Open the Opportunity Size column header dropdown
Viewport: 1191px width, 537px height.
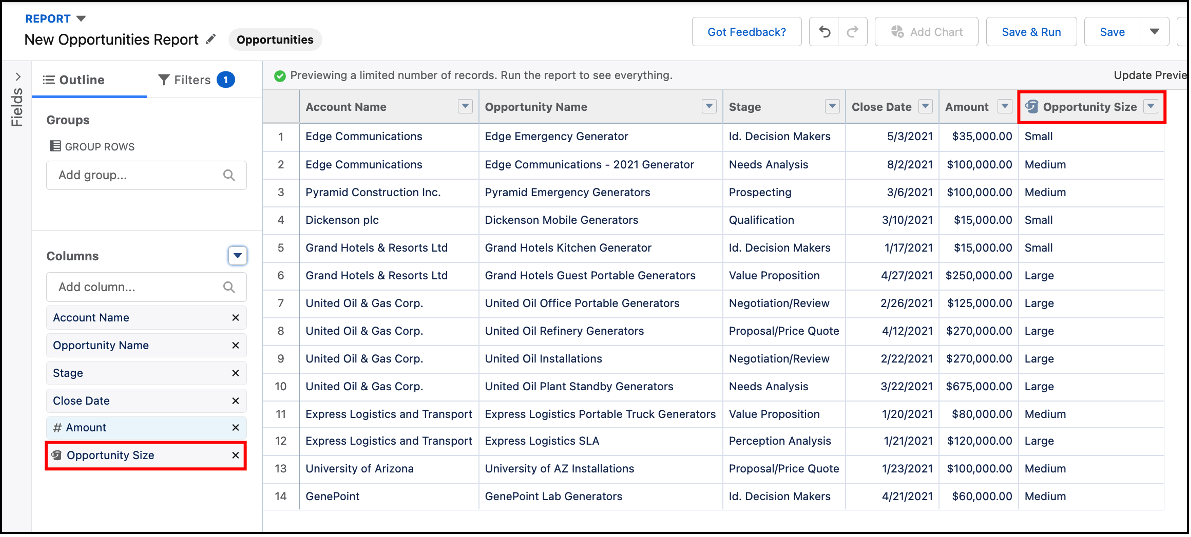point(1151,107)
